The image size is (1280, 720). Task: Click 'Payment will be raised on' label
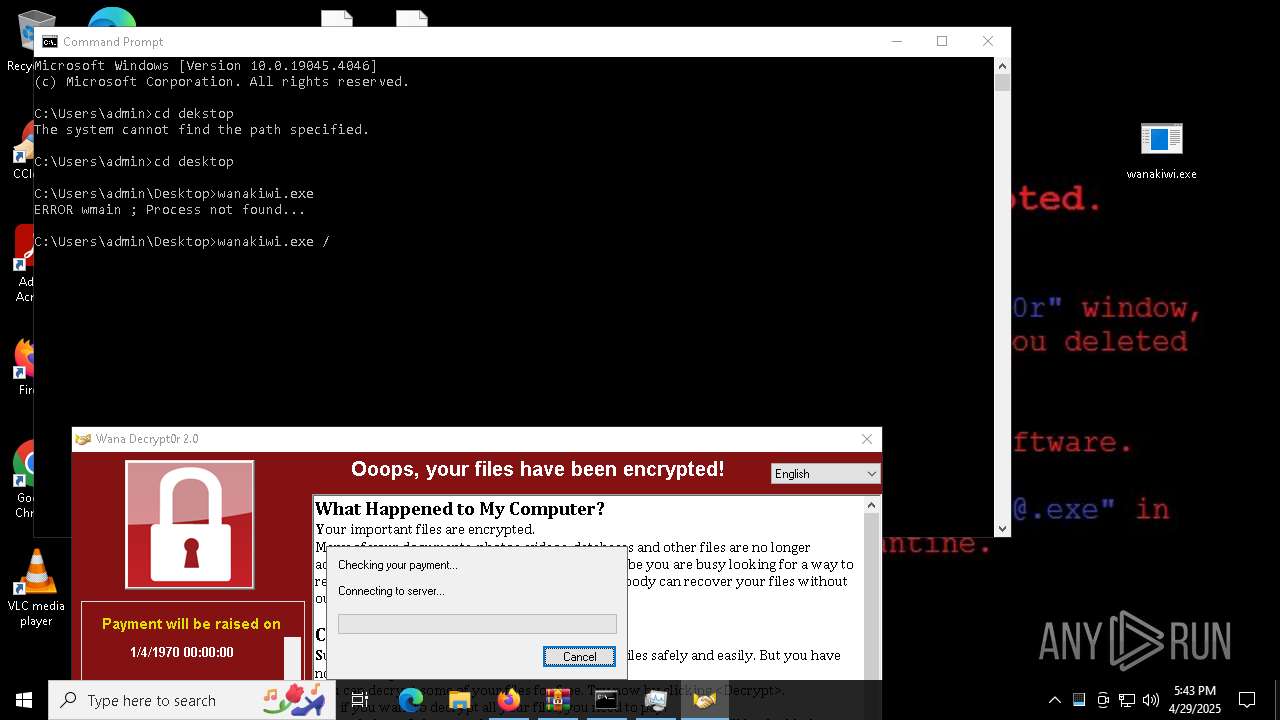coord(191,624)
